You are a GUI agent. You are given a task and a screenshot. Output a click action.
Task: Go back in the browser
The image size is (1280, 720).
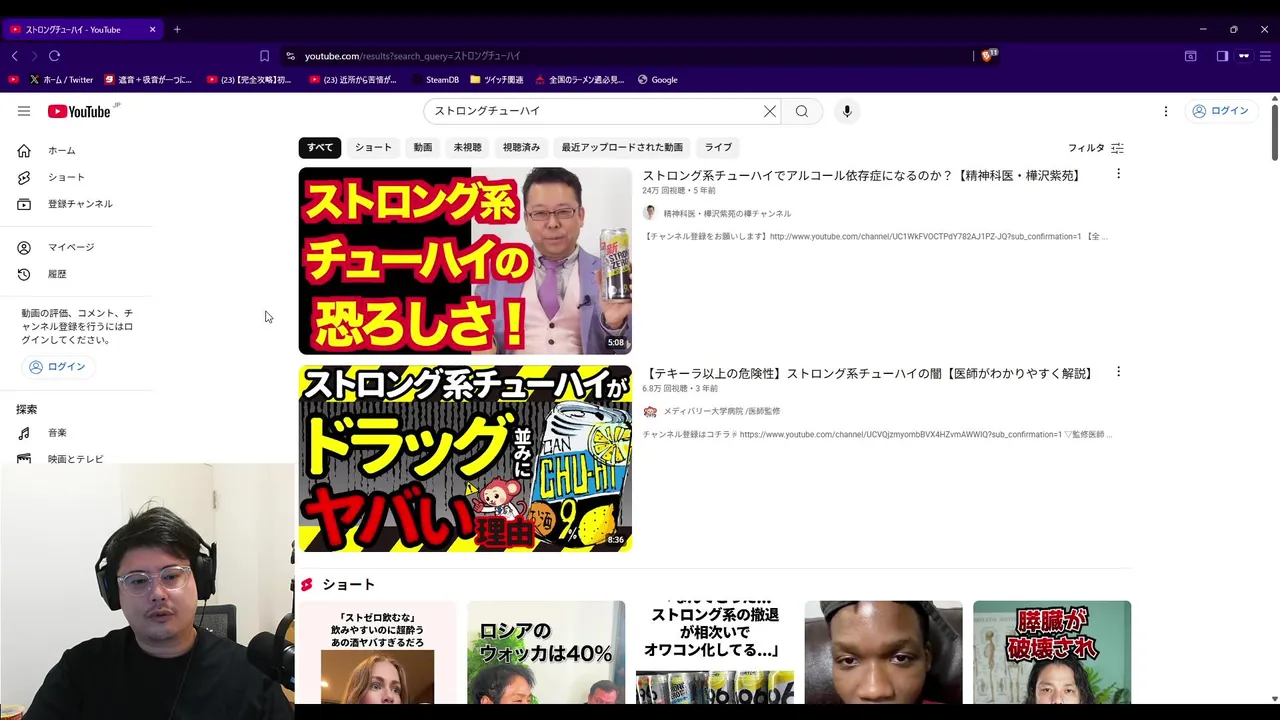pos(14,56)
